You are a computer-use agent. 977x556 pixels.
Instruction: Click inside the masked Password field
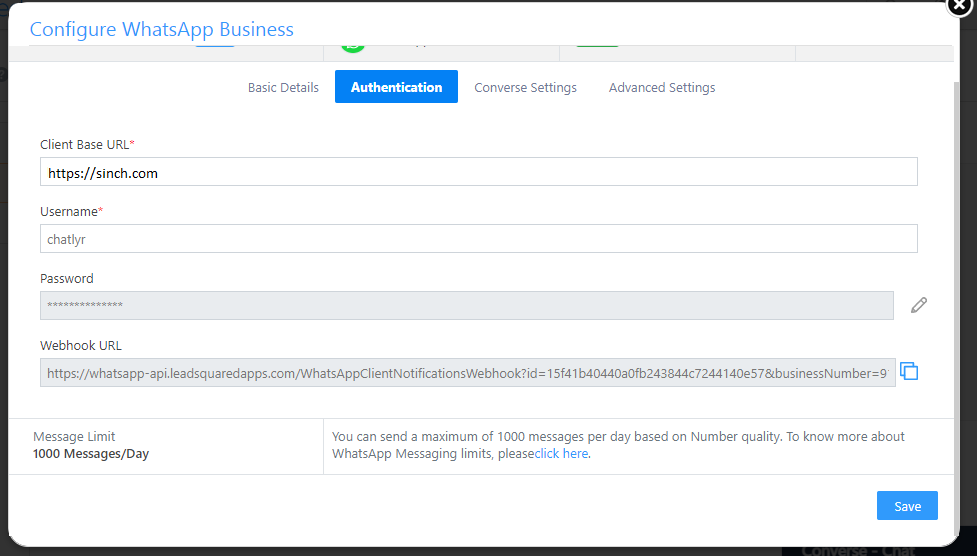point(466,306)
